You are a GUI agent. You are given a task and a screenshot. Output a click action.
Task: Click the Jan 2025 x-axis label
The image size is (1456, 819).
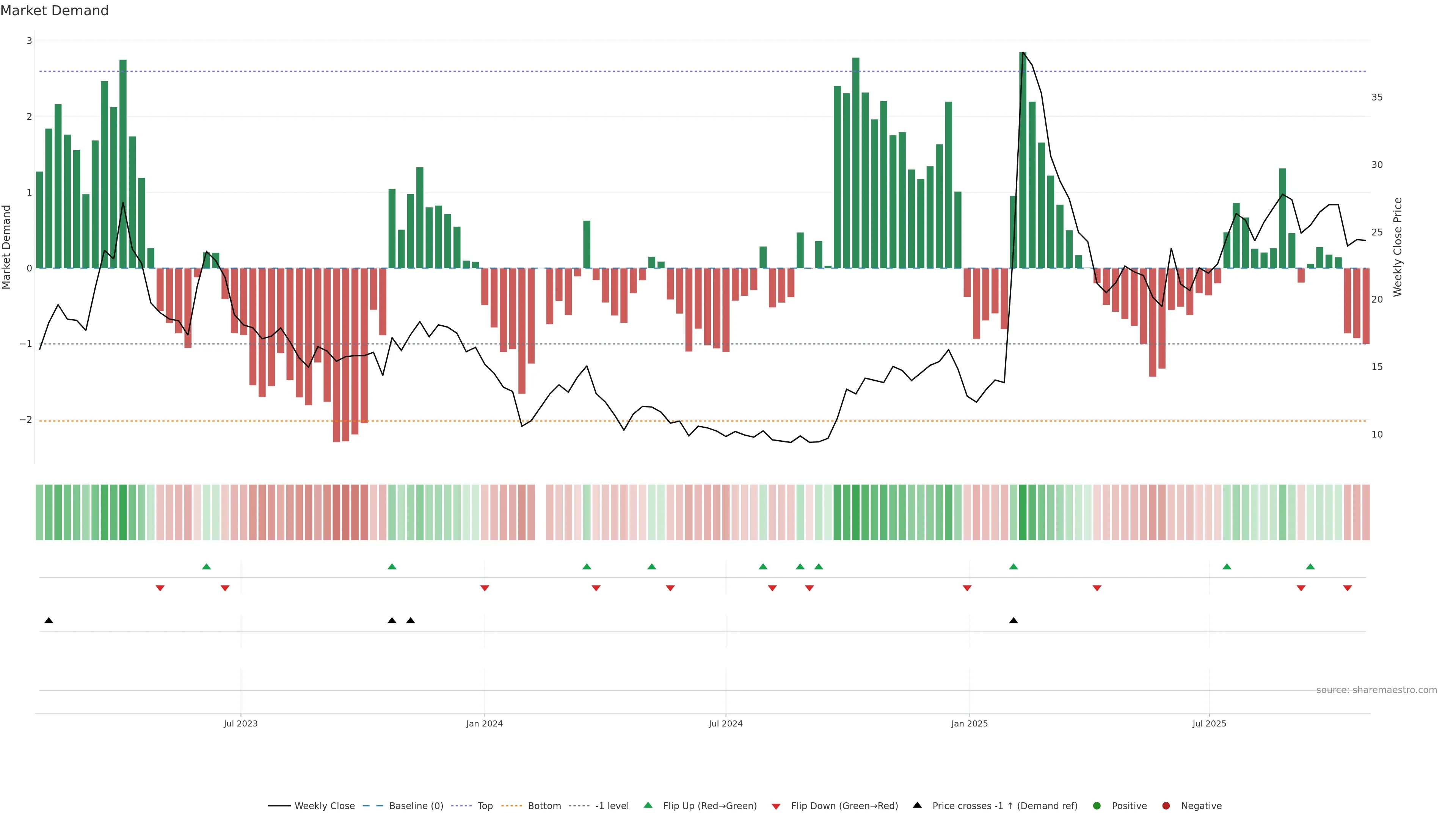(x=970, y=723)
